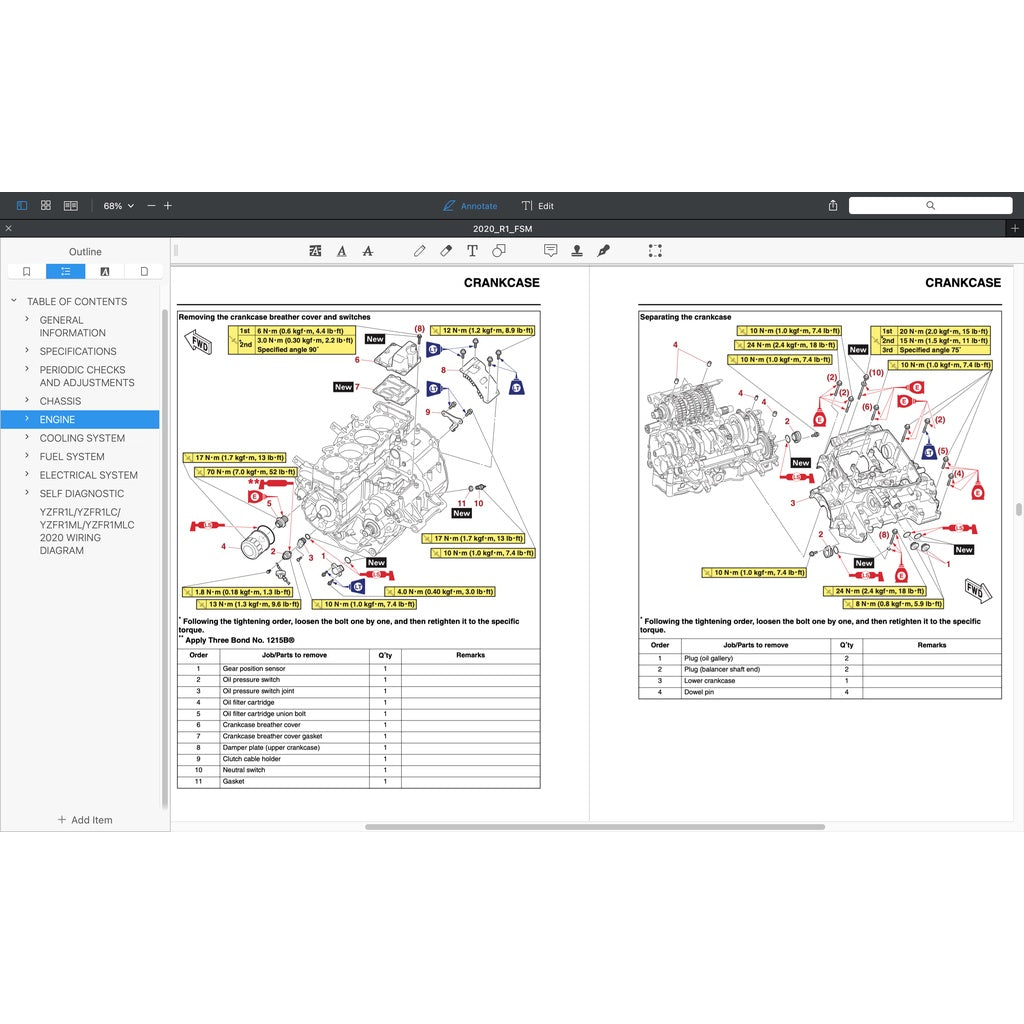Viewport: 1024px width, 1024px height.
Task: Expand the CHASSIS outline section
Action: [27, 401]
